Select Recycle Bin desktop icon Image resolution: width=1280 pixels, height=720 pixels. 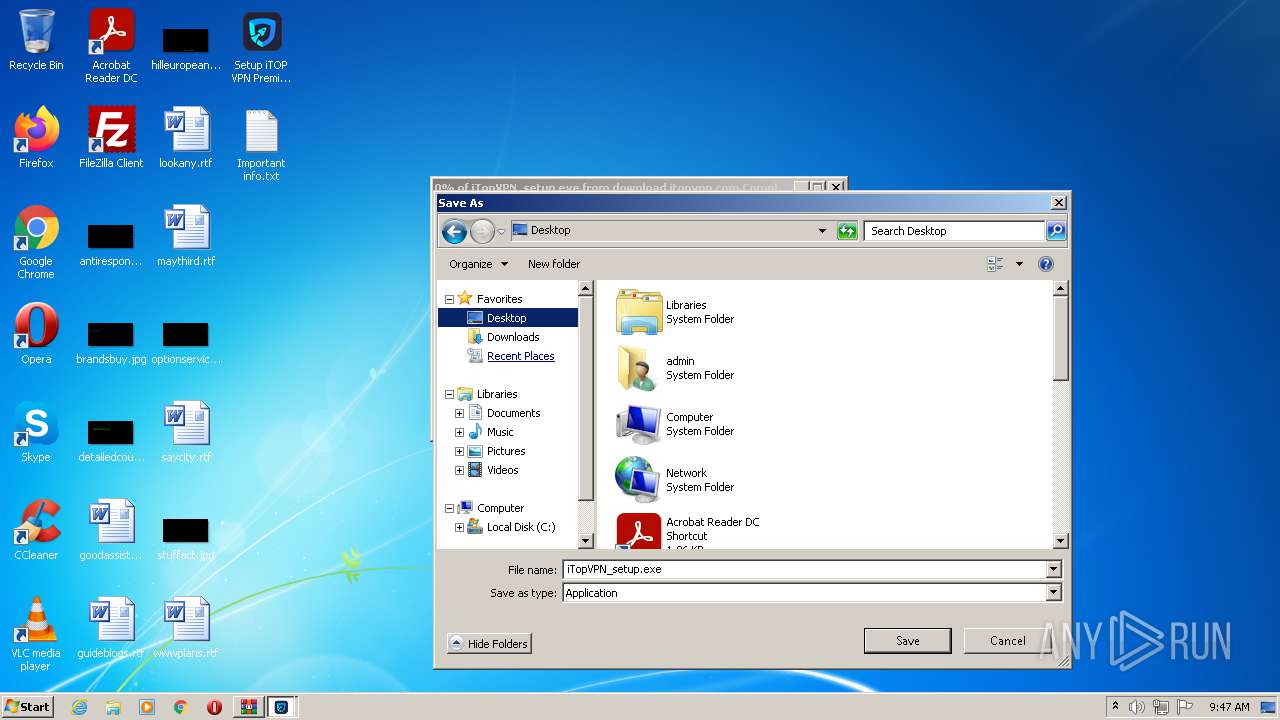(x=36, y=41)
